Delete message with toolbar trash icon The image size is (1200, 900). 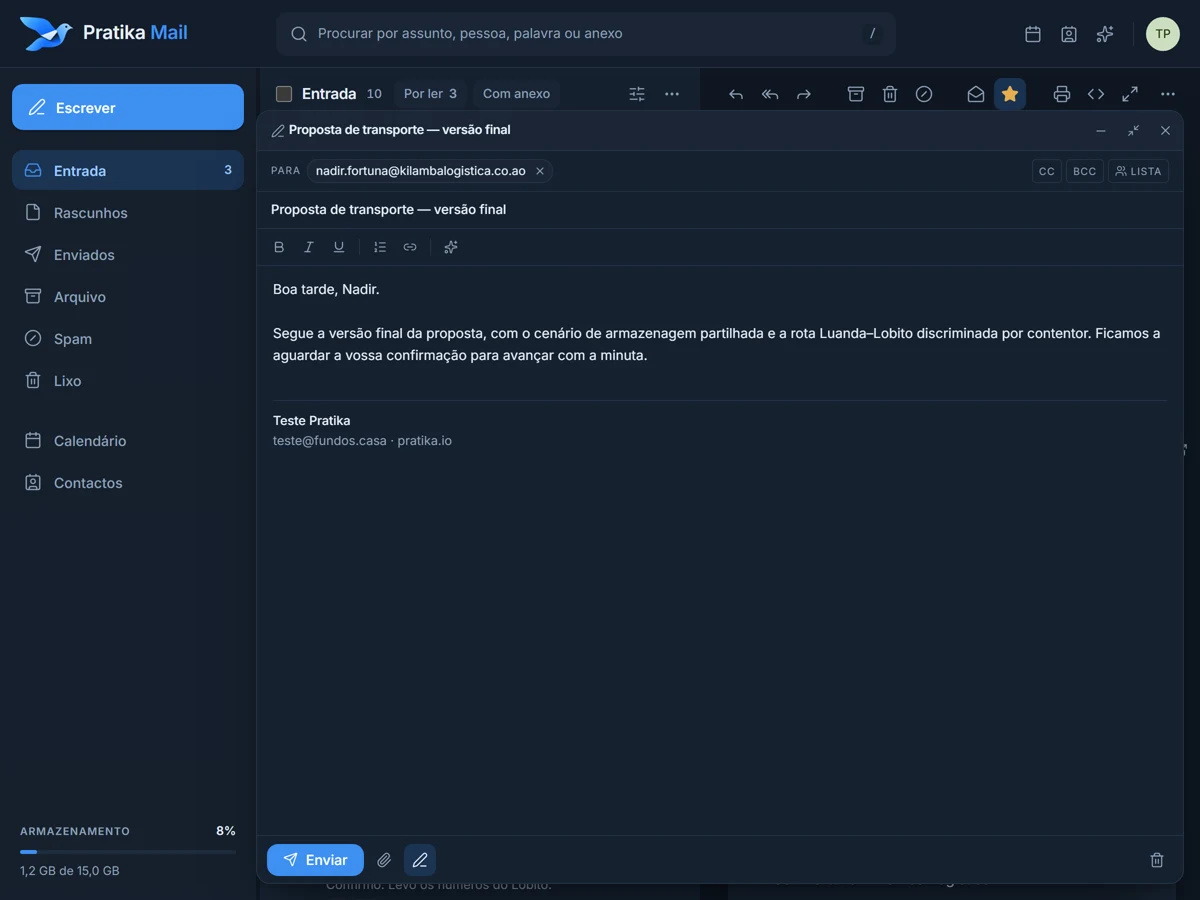pyautogui.click(x=890, y=94)
